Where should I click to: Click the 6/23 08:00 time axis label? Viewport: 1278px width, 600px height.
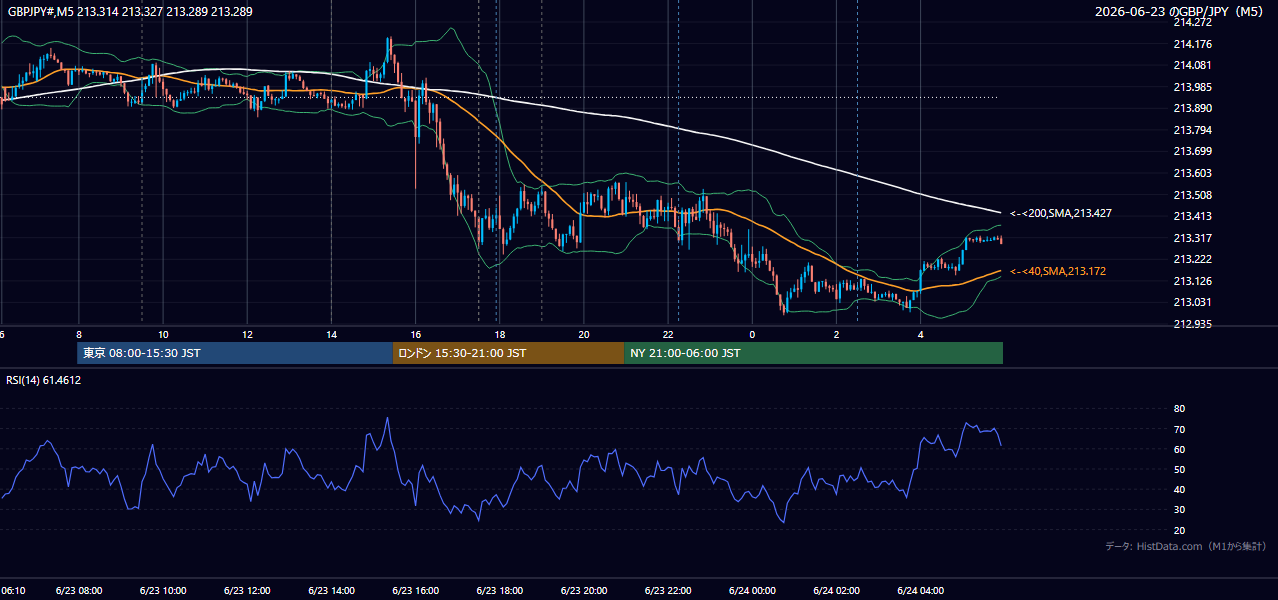[x=78, y=591]
